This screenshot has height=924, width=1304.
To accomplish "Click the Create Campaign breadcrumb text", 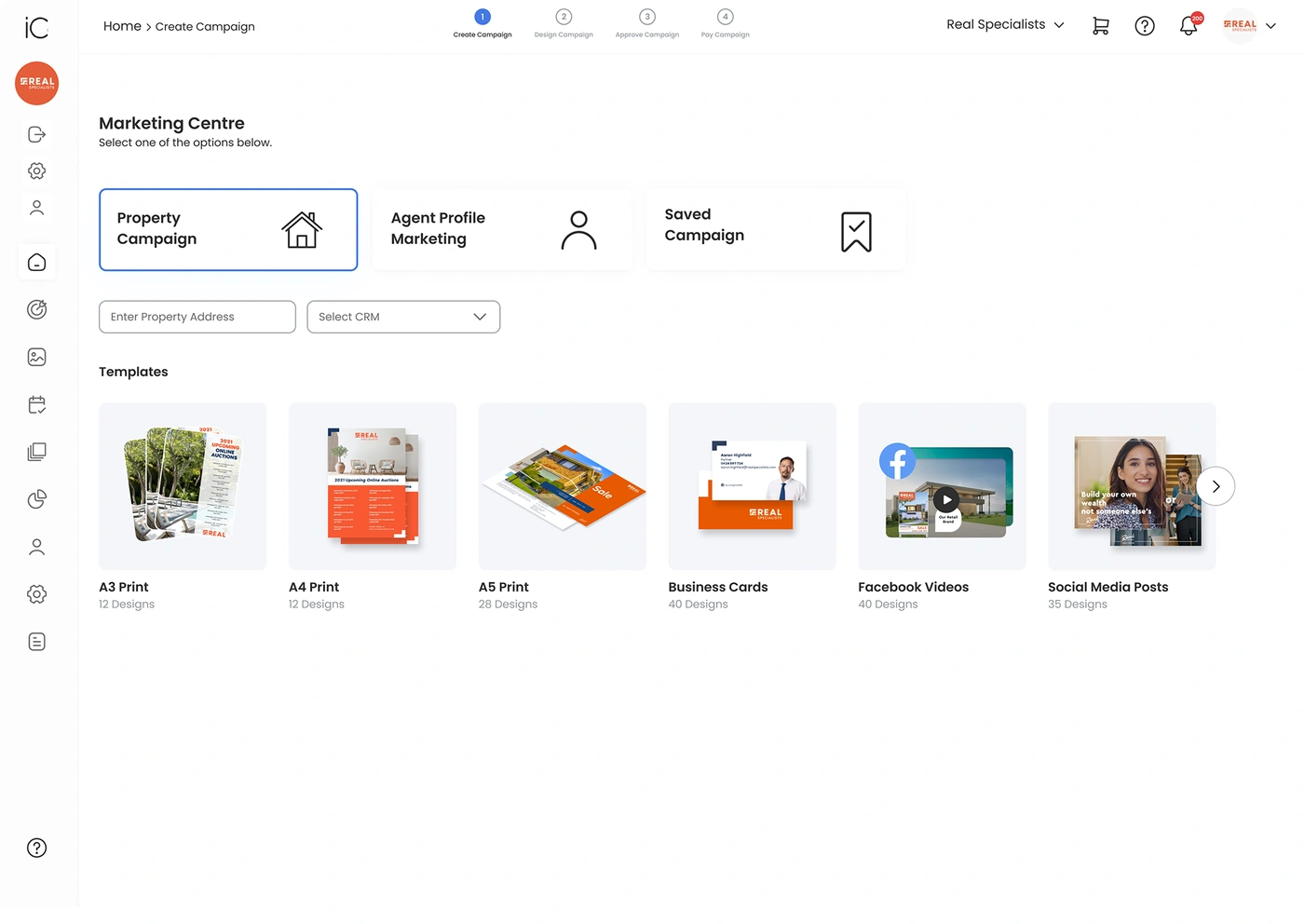I will [205, 27].
